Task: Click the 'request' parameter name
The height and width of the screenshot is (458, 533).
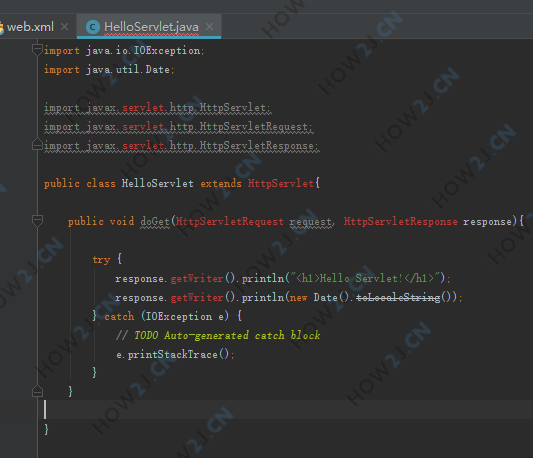Action: coord(310,222)
